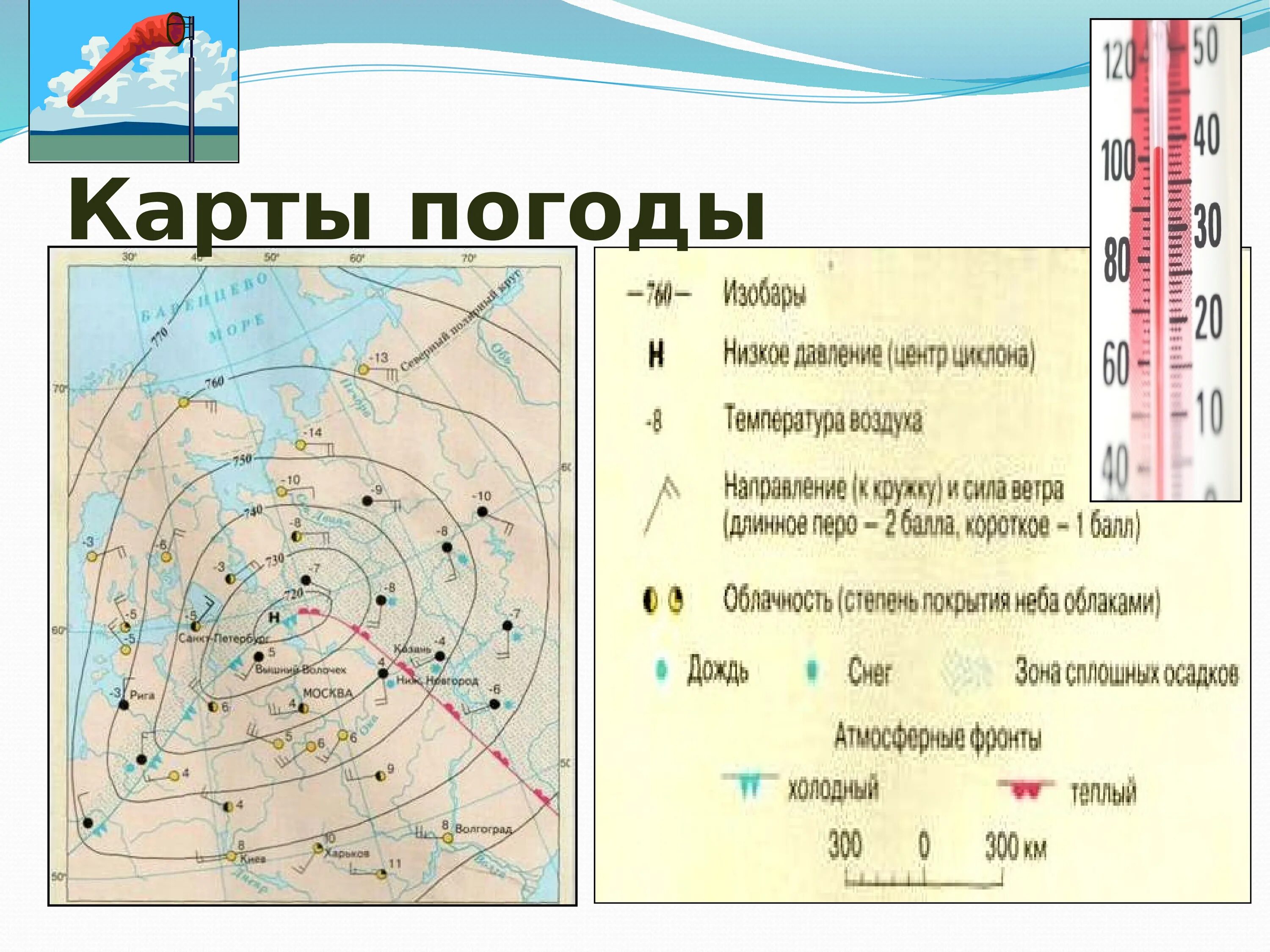Click the scale bar under "300 0 300 км"
The width and height of the screenshot is (1270, 952).
pyautogui.click(x=925, y=878)
